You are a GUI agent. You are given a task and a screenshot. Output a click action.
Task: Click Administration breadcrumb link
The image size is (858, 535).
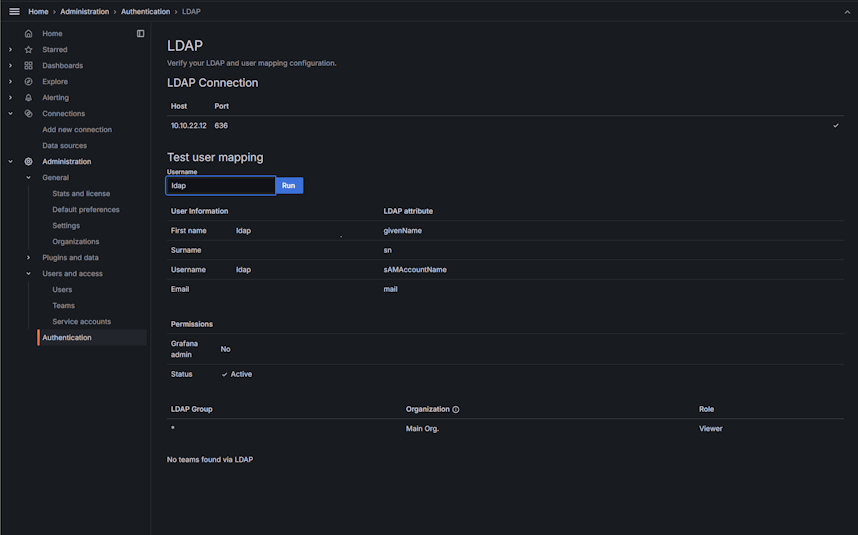coord(85,11)
